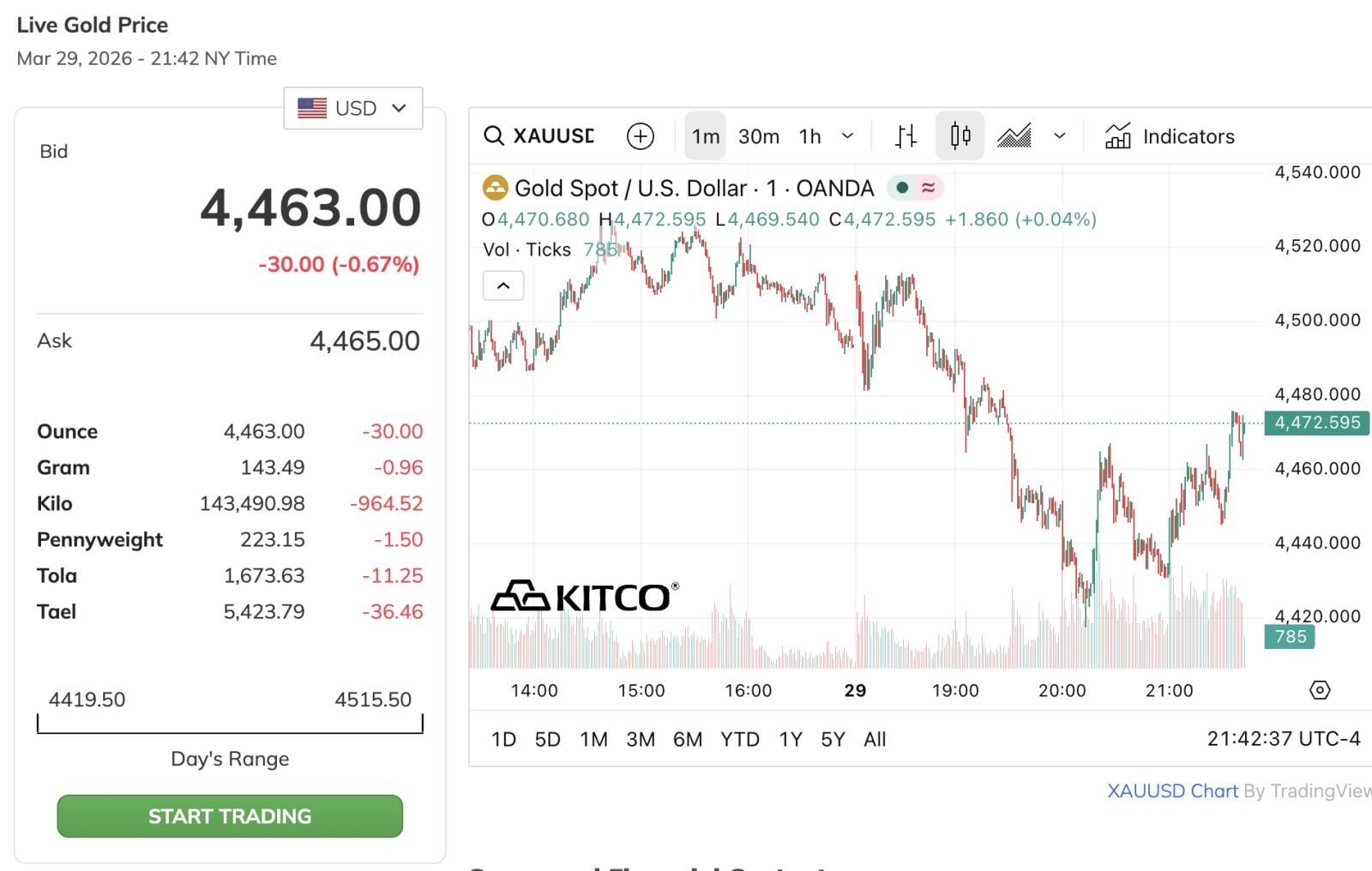Screen dimensions: 1372x871
Task: Expand the time interval dropdown arrow
Action: 848,136
